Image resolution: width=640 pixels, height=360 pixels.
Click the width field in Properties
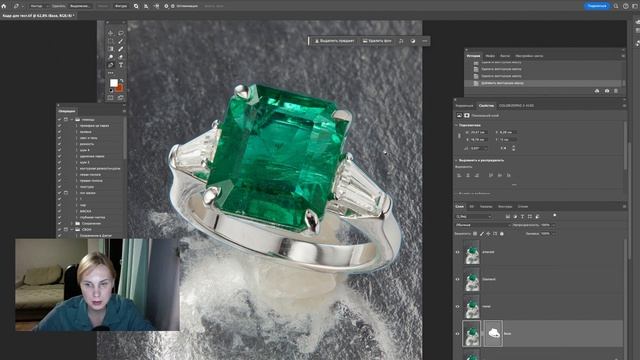click(x=478, y=132)
